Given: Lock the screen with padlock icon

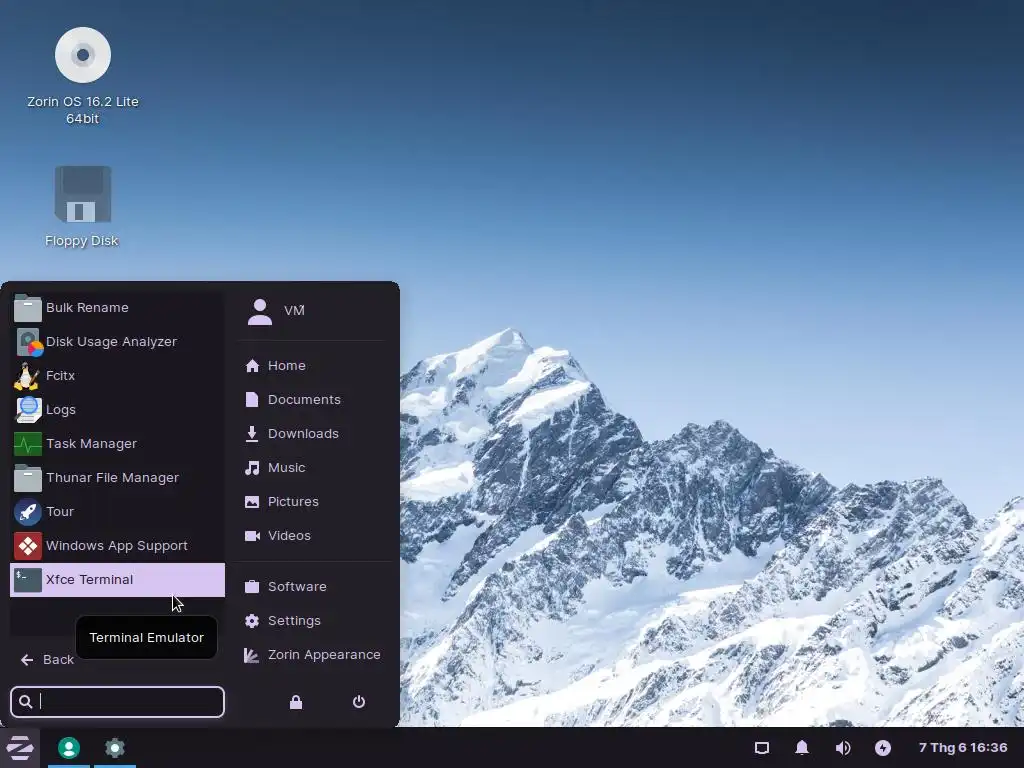Looking at the screenshot, I should click(296, 702).
